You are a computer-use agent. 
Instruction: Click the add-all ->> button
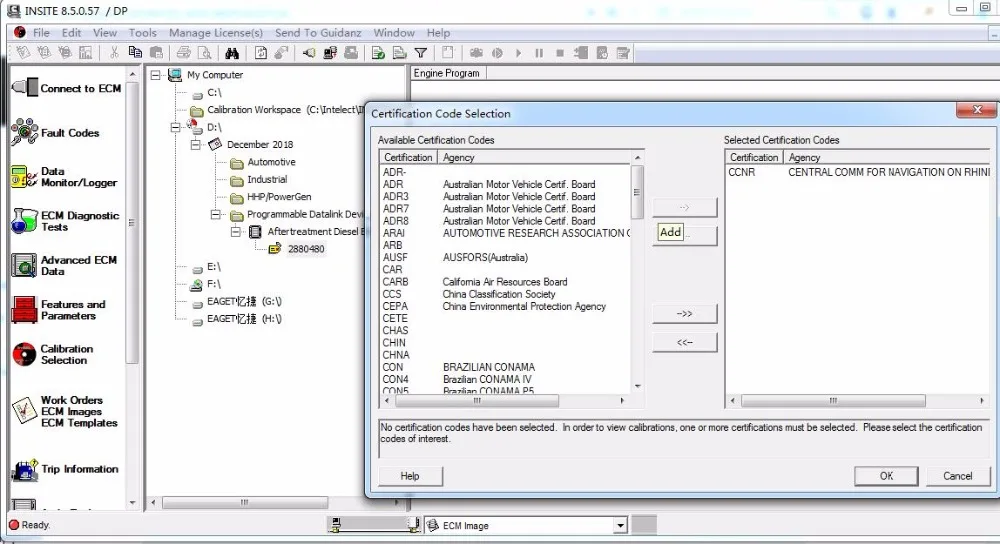(684, 314)
